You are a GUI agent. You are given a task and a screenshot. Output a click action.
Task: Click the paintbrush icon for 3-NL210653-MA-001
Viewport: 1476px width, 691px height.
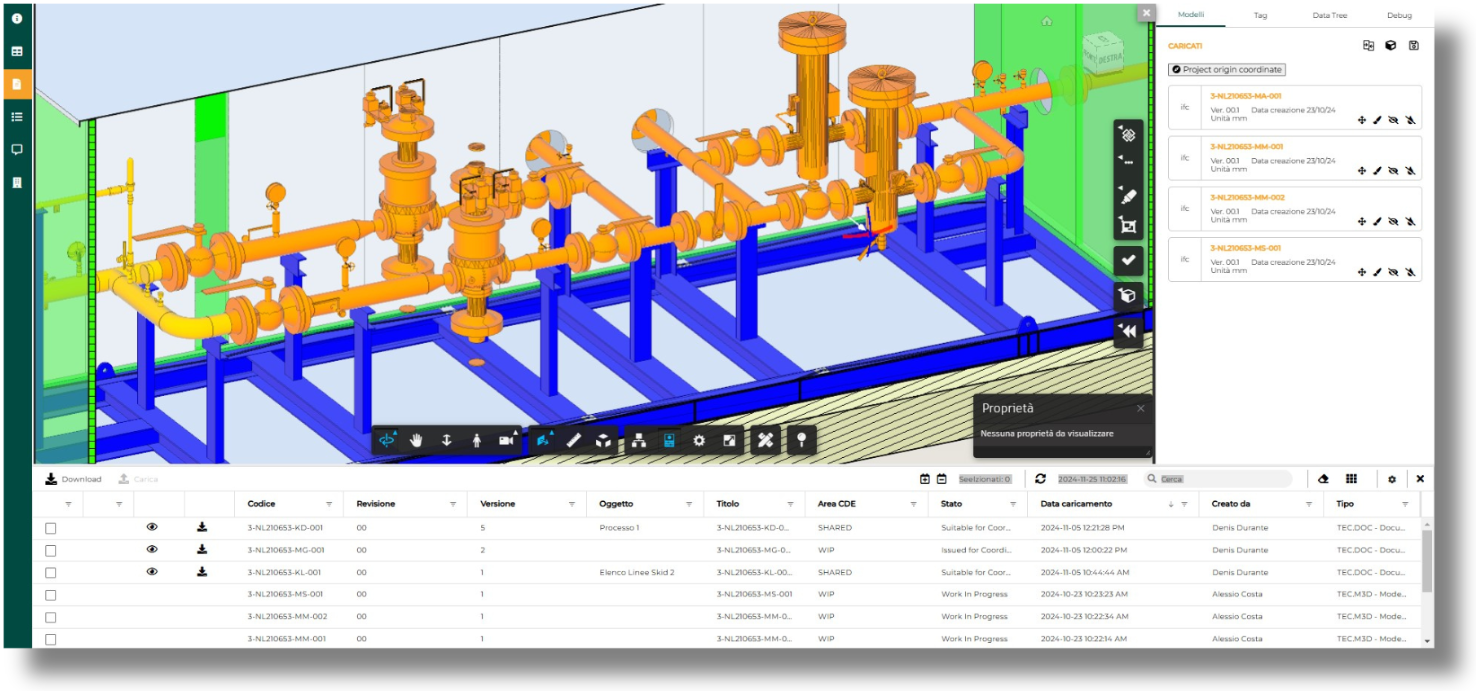point(1377,120)
